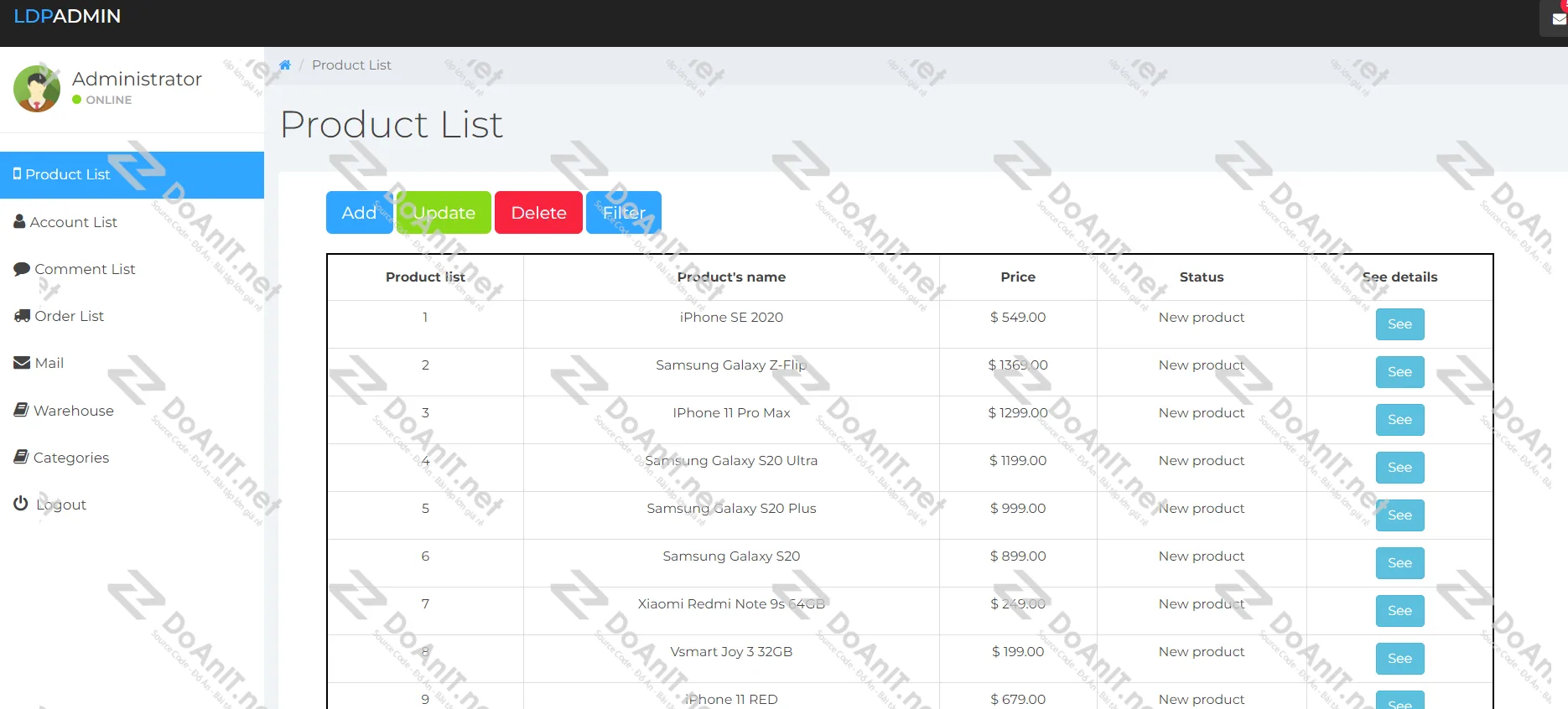View details of Samsung Galaxy S20 Ultra

[1399, 468]
